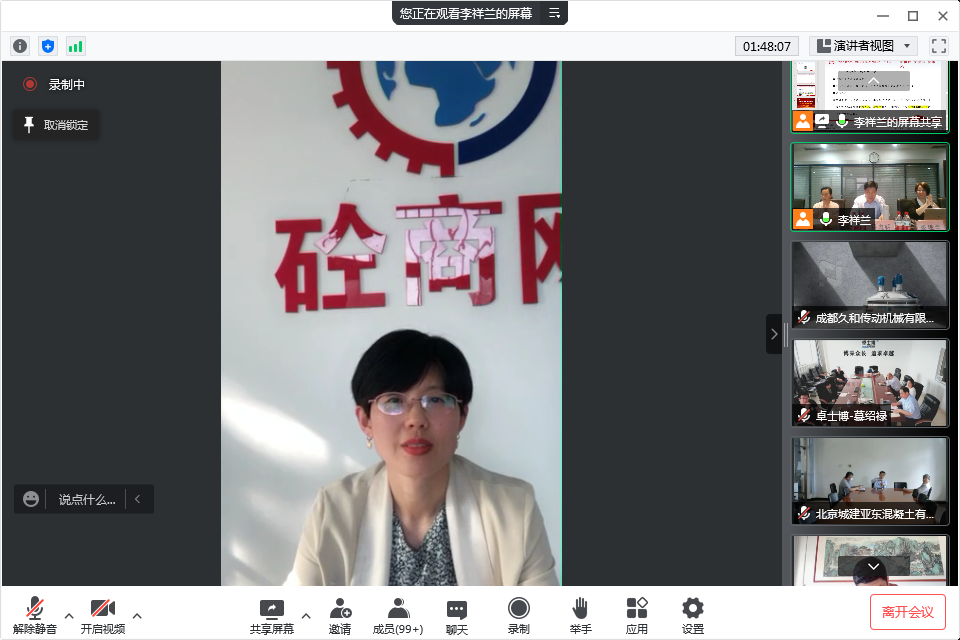Expand video options arrow beside camera
Viewport: 960px width, 640px height.
tap(137, 615)
